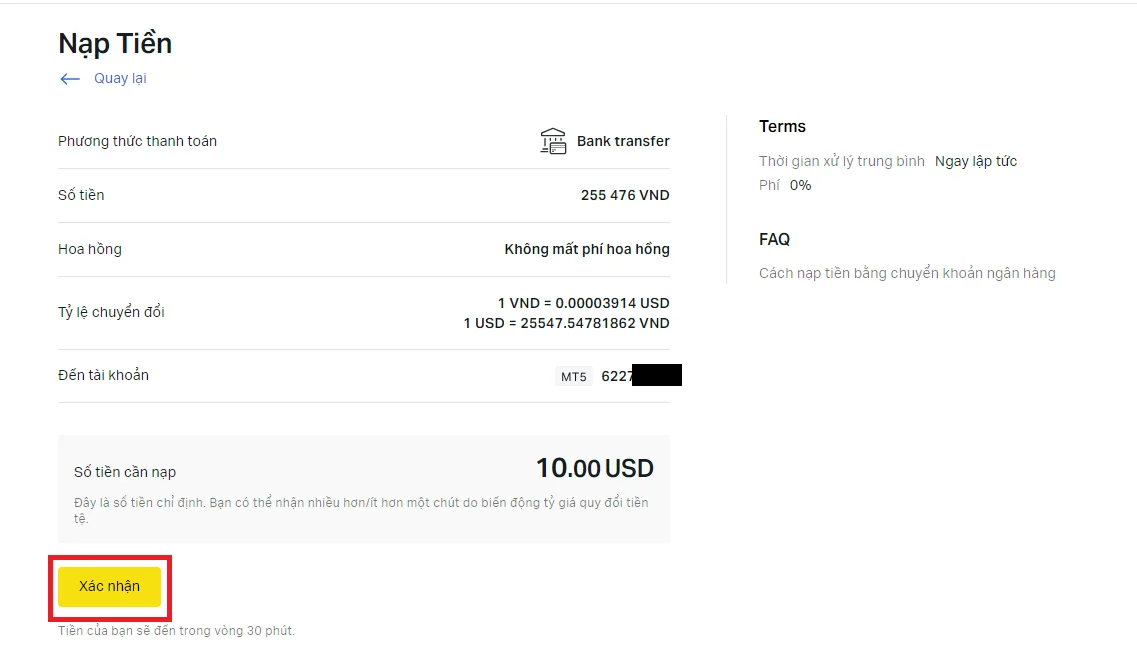Click the 1 VND conversion rate line

click(x=584, y=303)
